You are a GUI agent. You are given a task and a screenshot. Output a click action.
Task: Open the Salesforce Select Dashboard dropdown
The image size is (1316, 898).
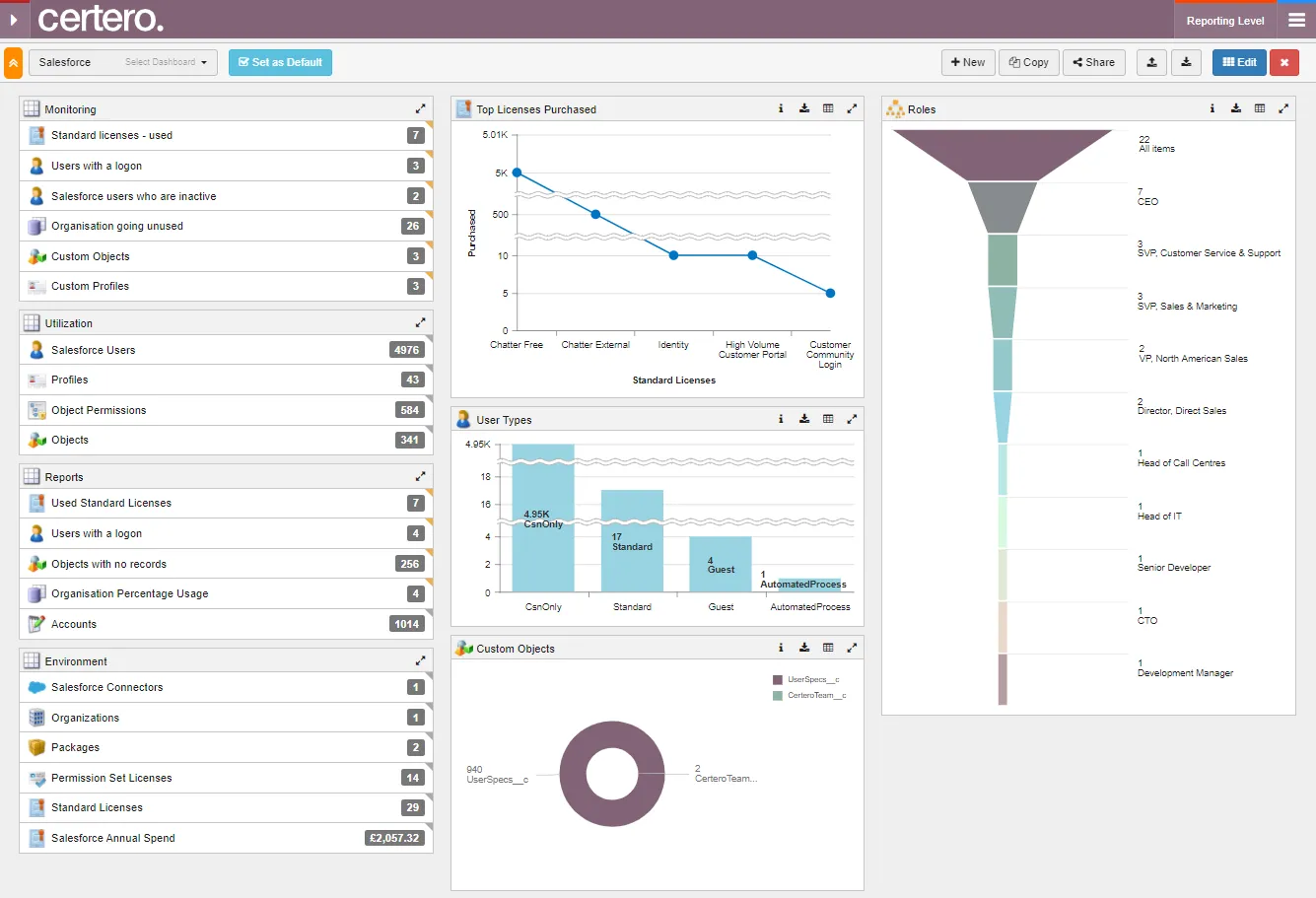pos(123,62)
